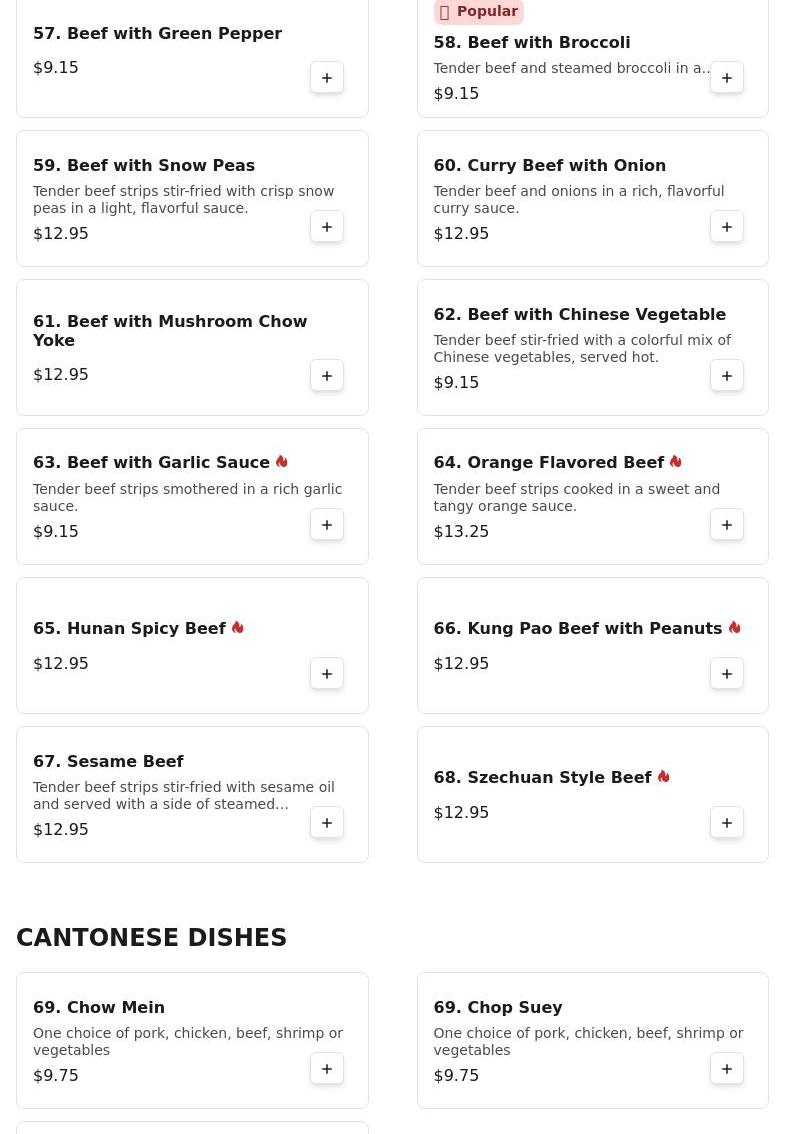Add Orange Flavored Beef to cart
785x1134 pixels.
coord(727,525)
